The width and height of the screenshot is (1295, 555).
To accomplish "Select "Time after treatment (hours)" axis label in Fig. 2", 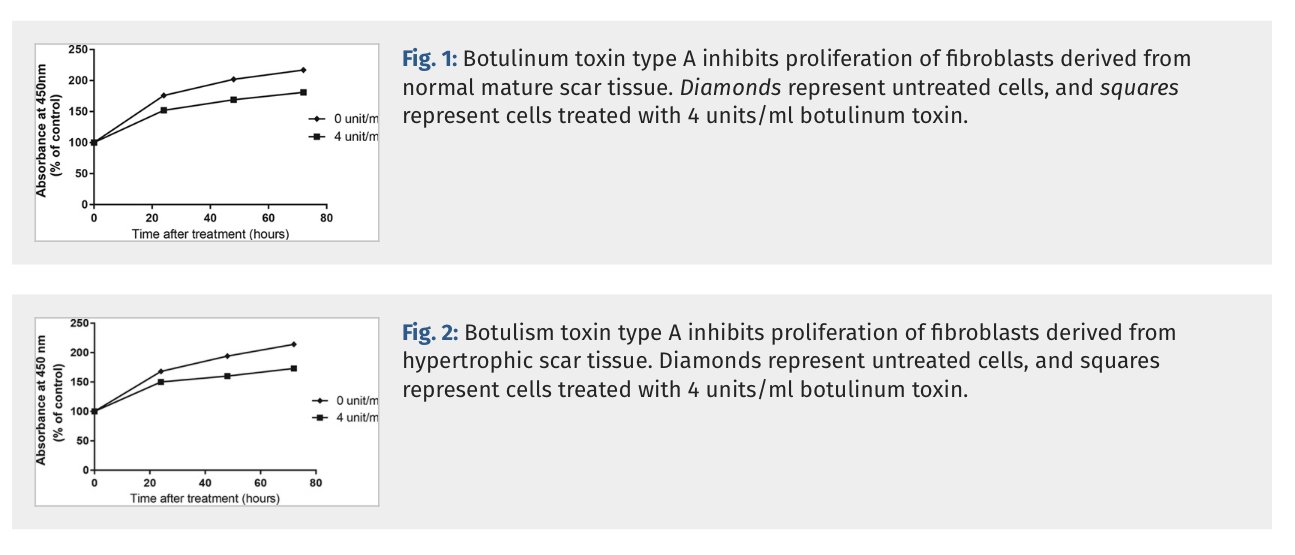I will tap(204, 498).
